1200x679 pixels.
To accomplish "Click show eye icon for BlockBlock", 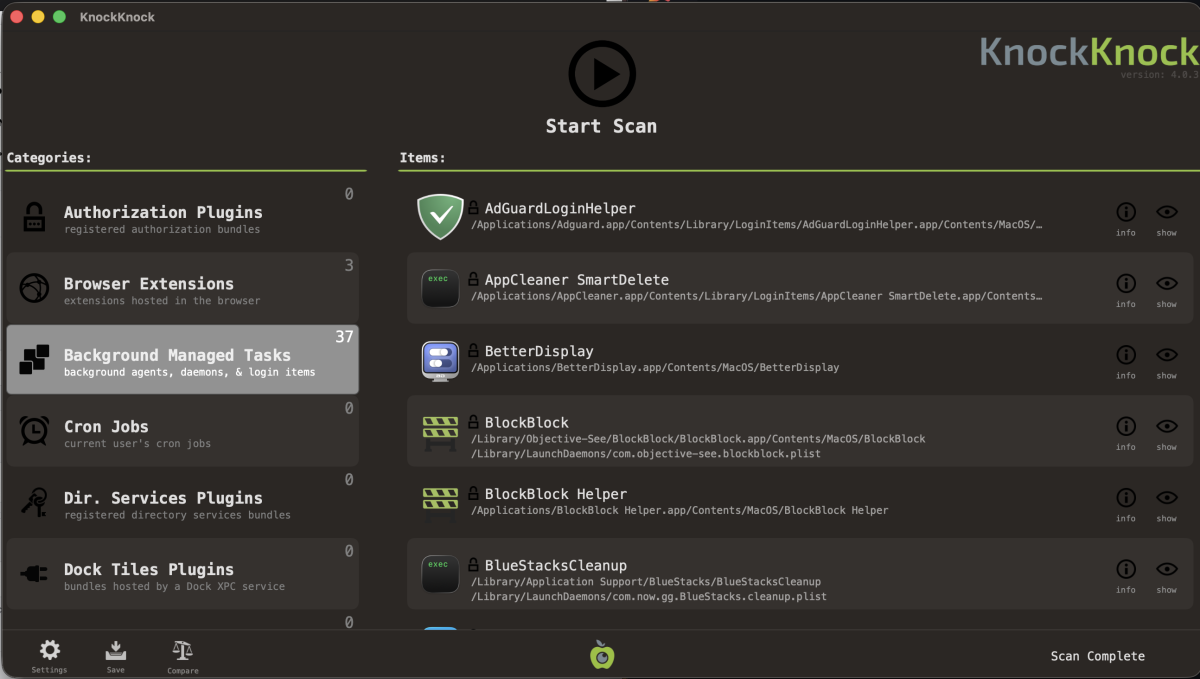I will click(x=1167, y=426).
